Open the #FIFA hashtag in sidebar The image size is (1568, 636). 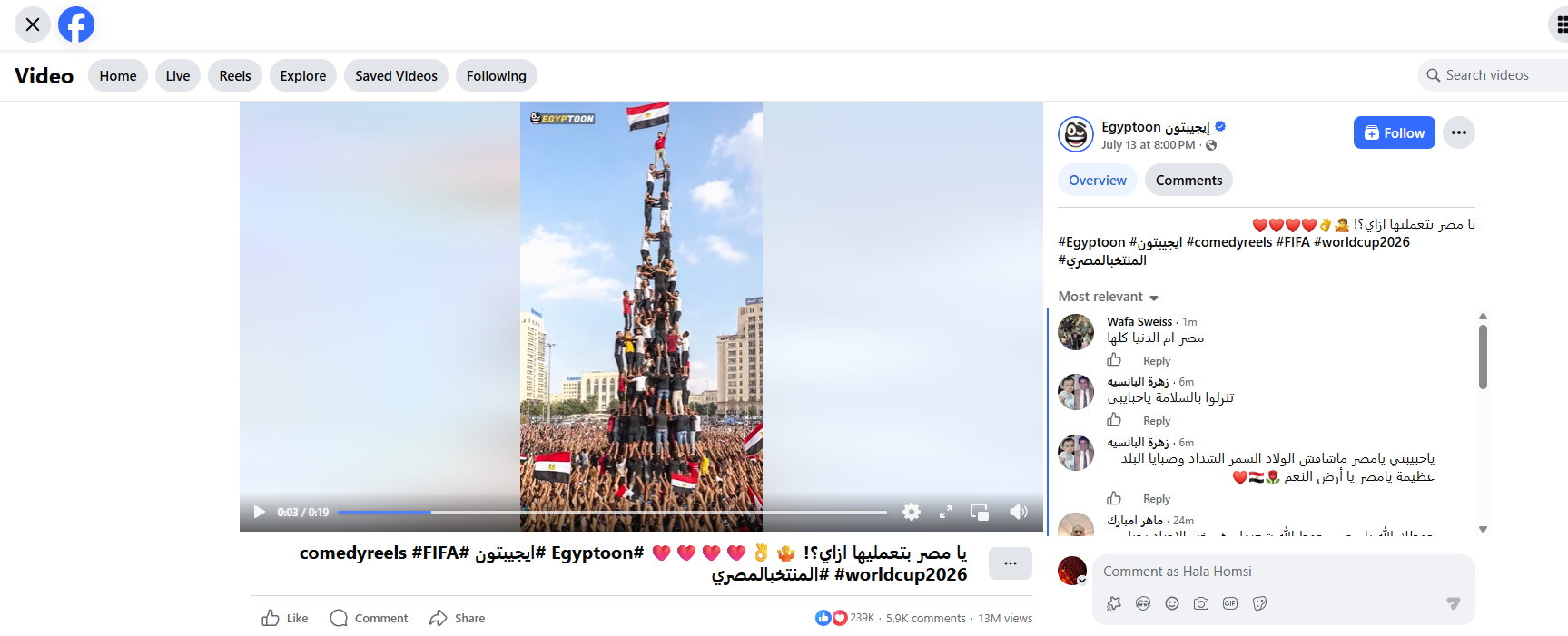click(x=1293, y=242)
